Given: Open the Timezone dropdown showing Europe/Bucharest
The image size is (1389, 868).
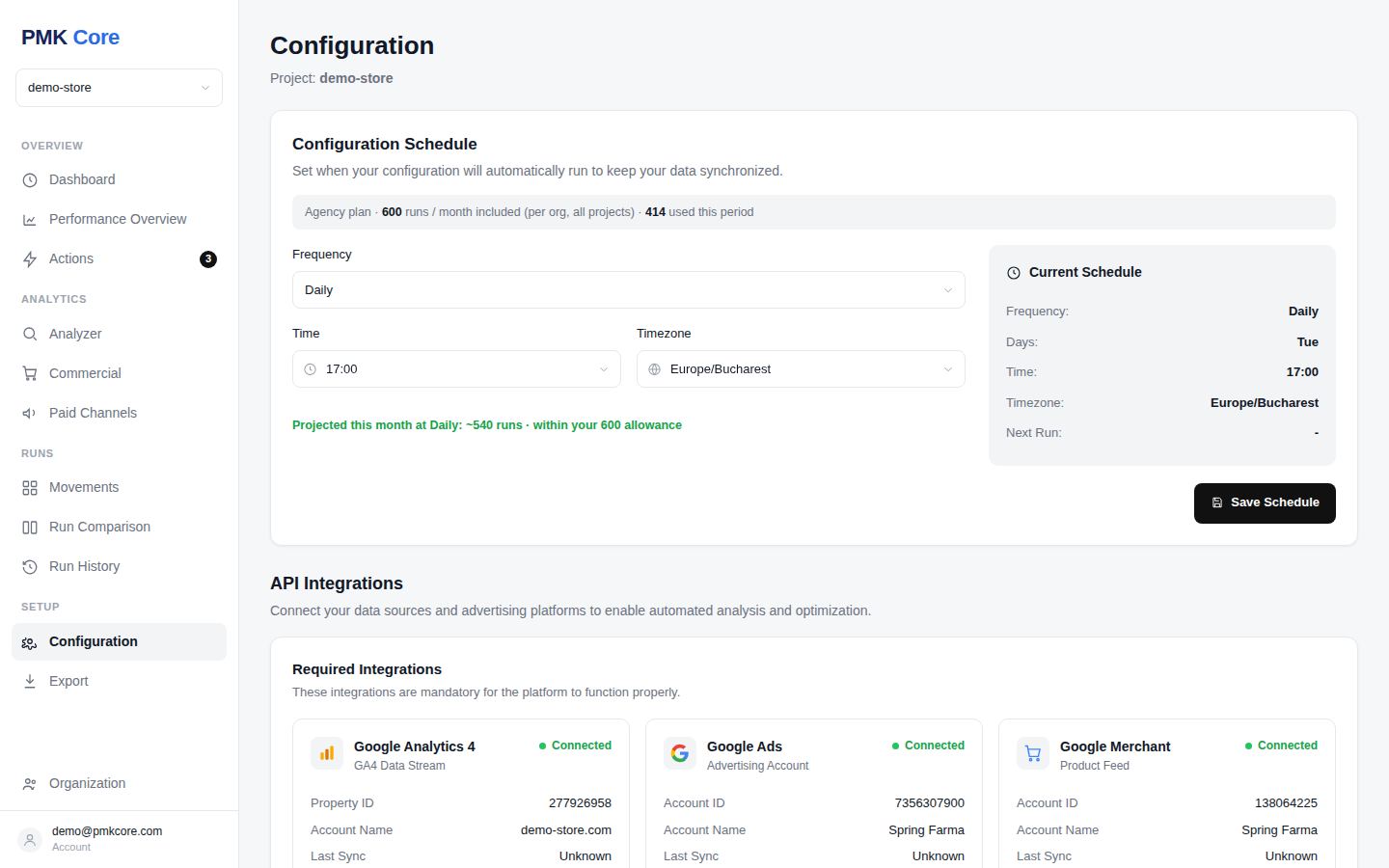Looking at the screenshot, I should [801, 369].
